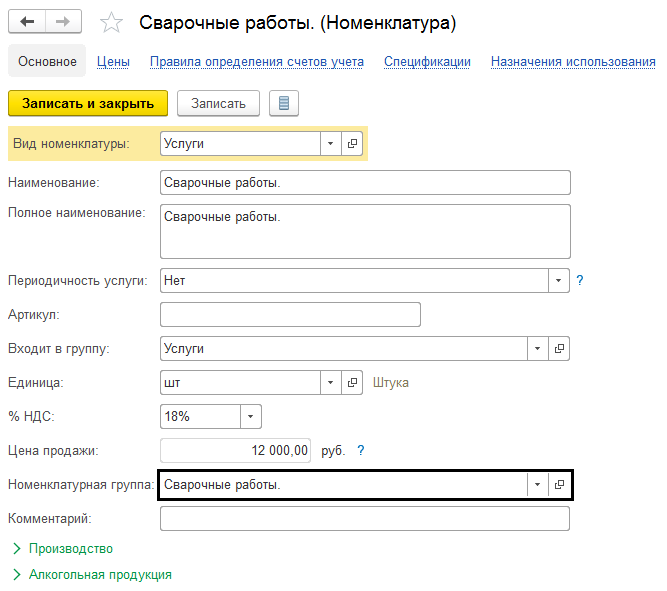Open Входит в группу item form icon
This screenshot has width=667, height=591.
[x=560, y=349]
